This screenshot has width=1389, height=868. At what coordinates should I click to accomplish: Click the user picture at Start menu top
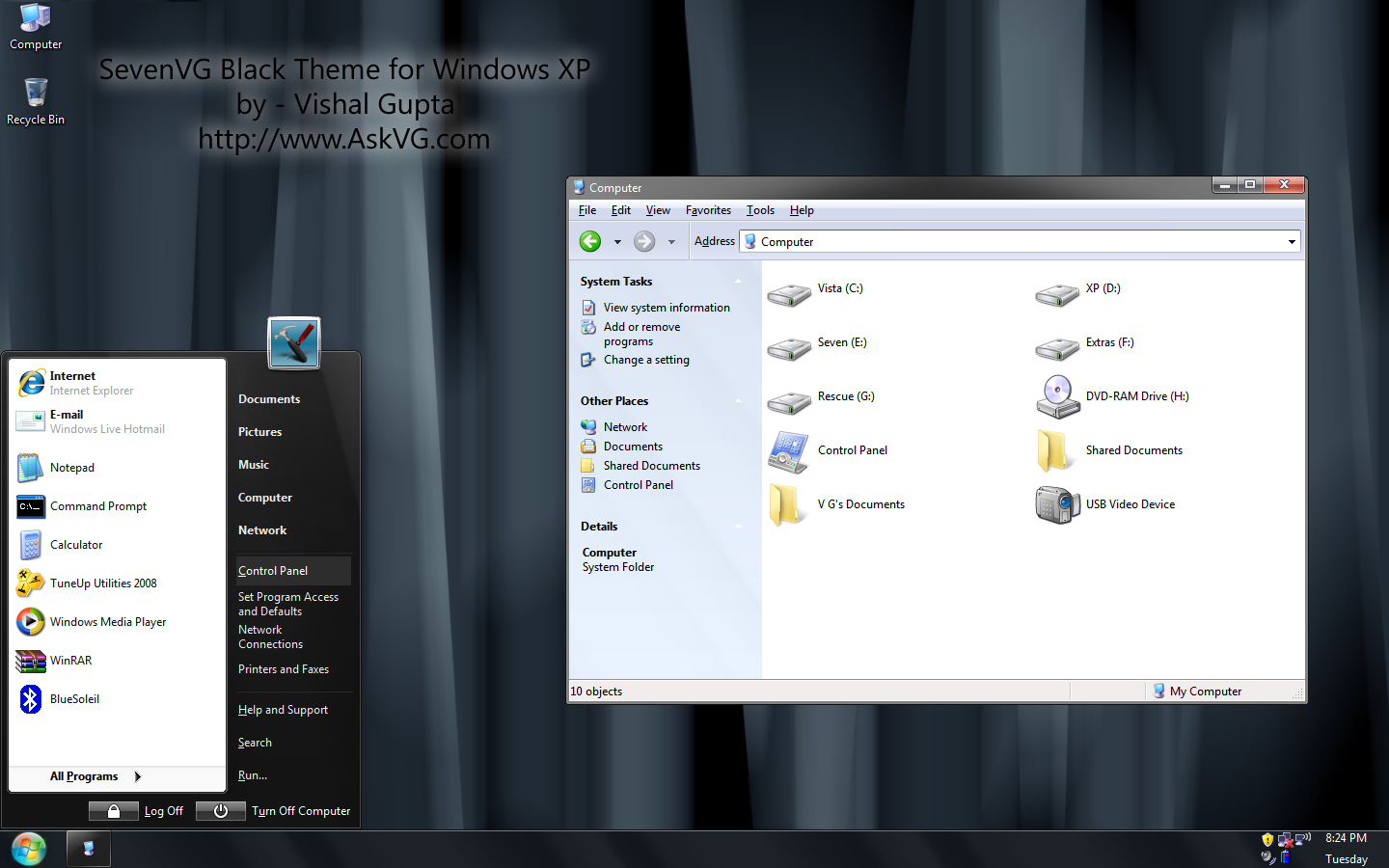(x=294, y=342)
